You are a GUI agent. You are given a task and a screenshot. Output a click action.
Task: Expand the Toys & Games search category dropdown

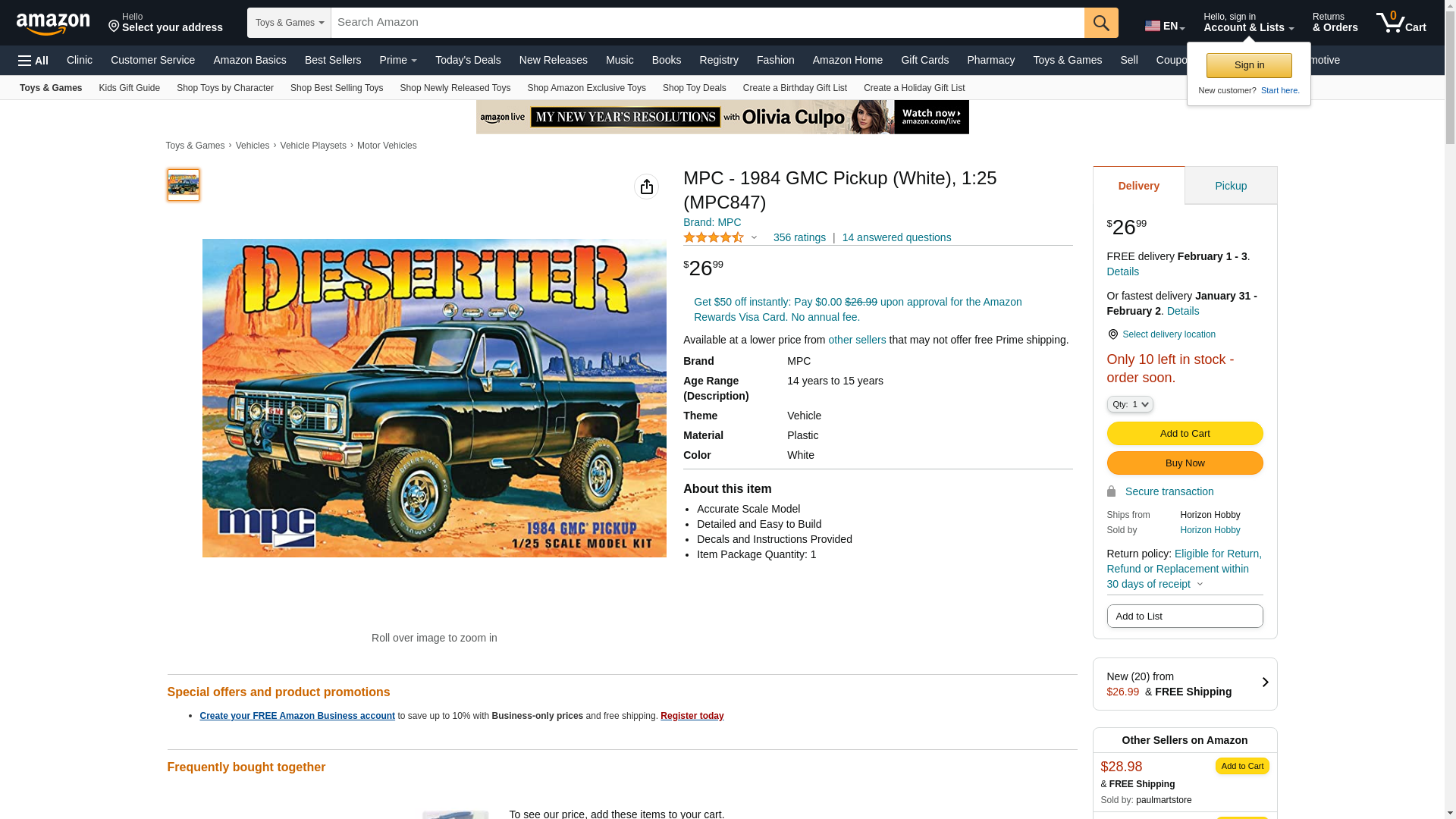coord(289,23)
